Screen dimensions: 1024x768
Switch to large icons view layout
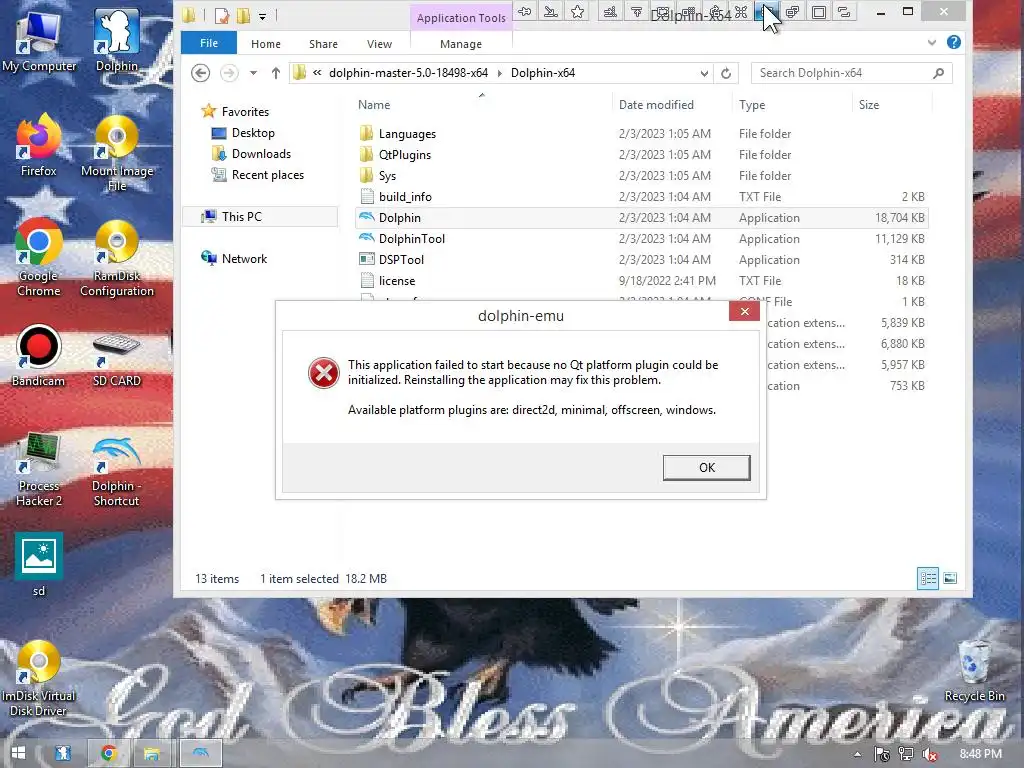pos(950,578)
